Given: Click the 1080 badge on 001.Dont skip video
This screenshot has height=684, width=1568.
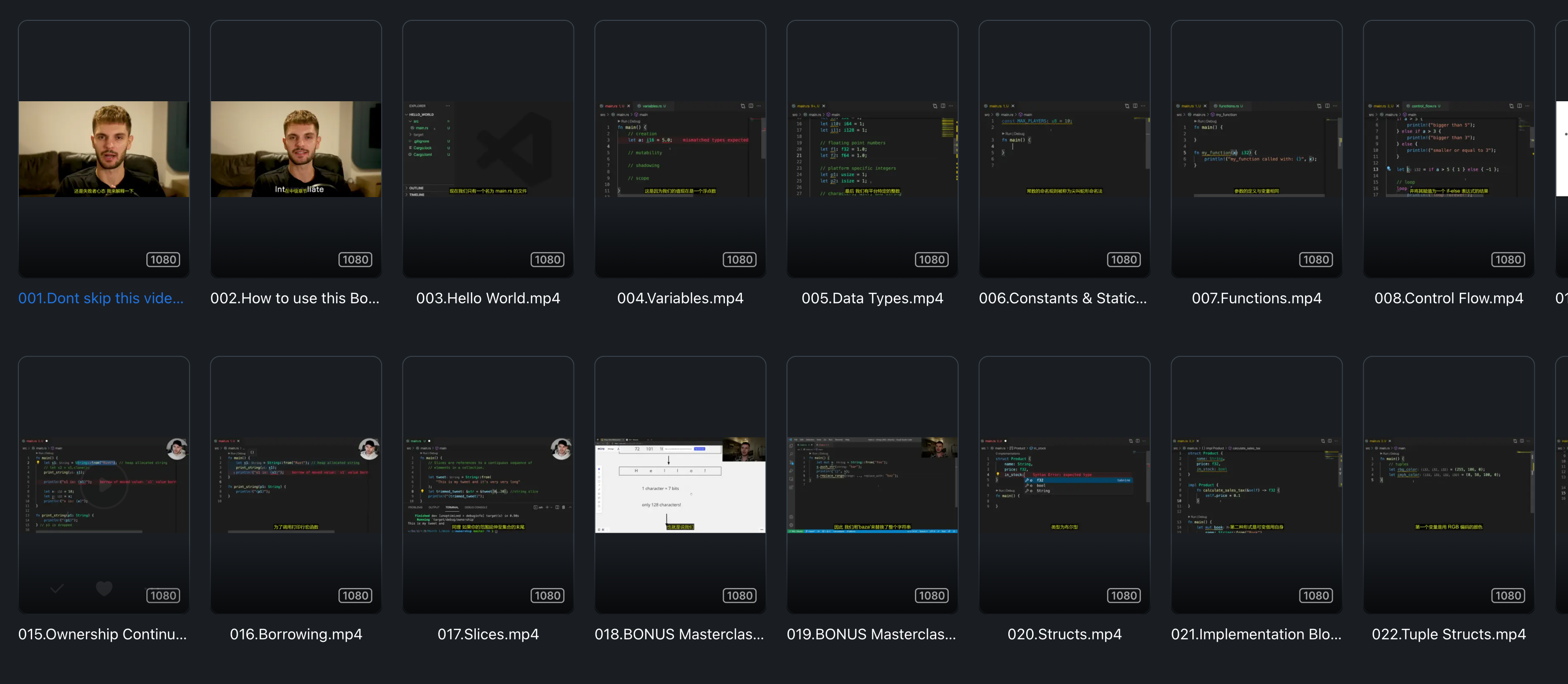Looking at the screenshot, I should (163, 260).
